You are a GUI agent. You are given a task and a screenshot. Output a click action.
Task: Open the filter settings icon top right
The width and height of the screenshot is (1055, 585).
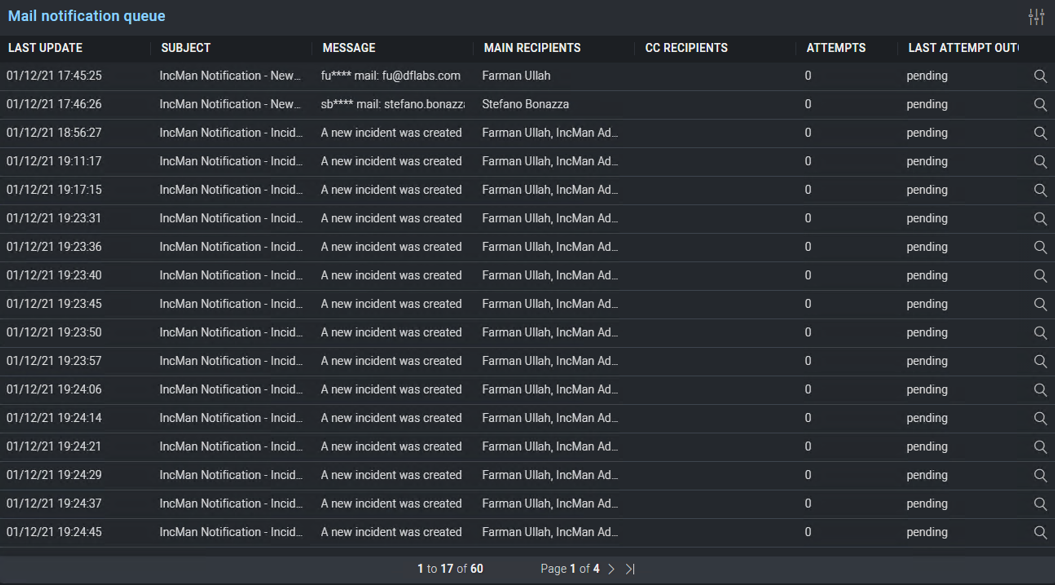(1038, 16)
